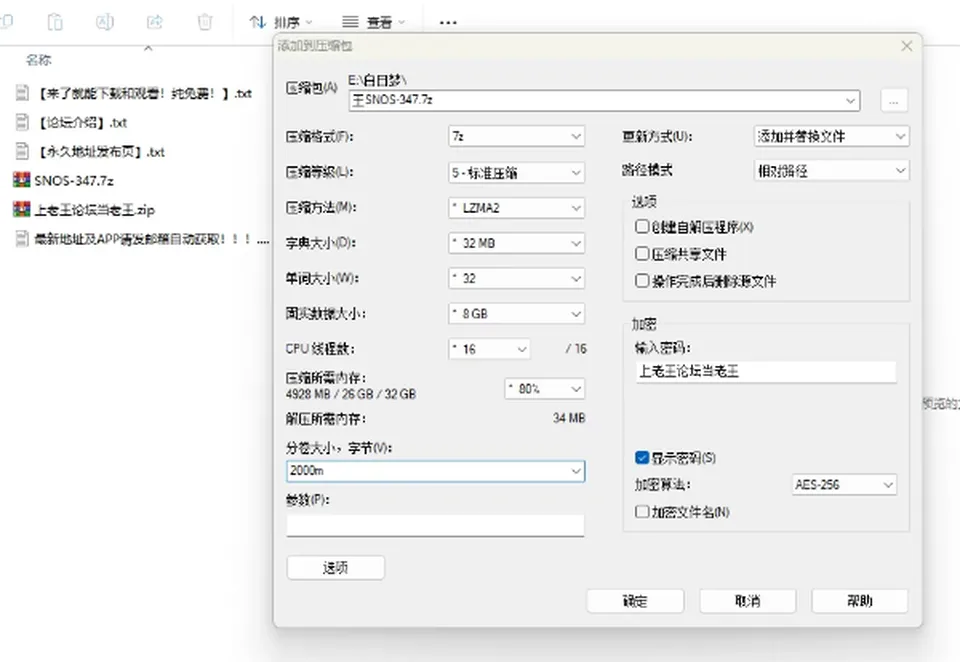
Task: Open the 压缩方法 dropdown showing LZMA2
Action: click(516, 208)
